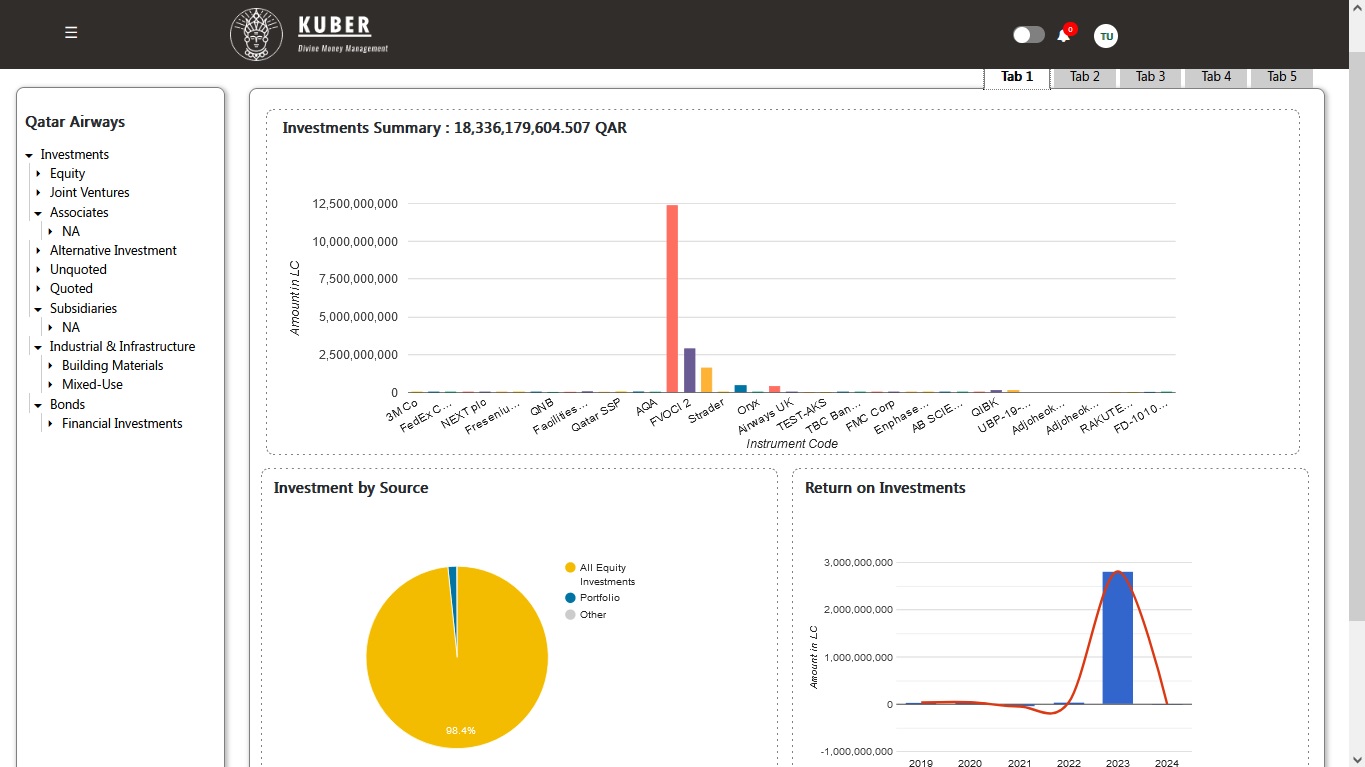Open Financial Investments under Bonds
The image size is (1365, 767).
(x=122, y=424)
